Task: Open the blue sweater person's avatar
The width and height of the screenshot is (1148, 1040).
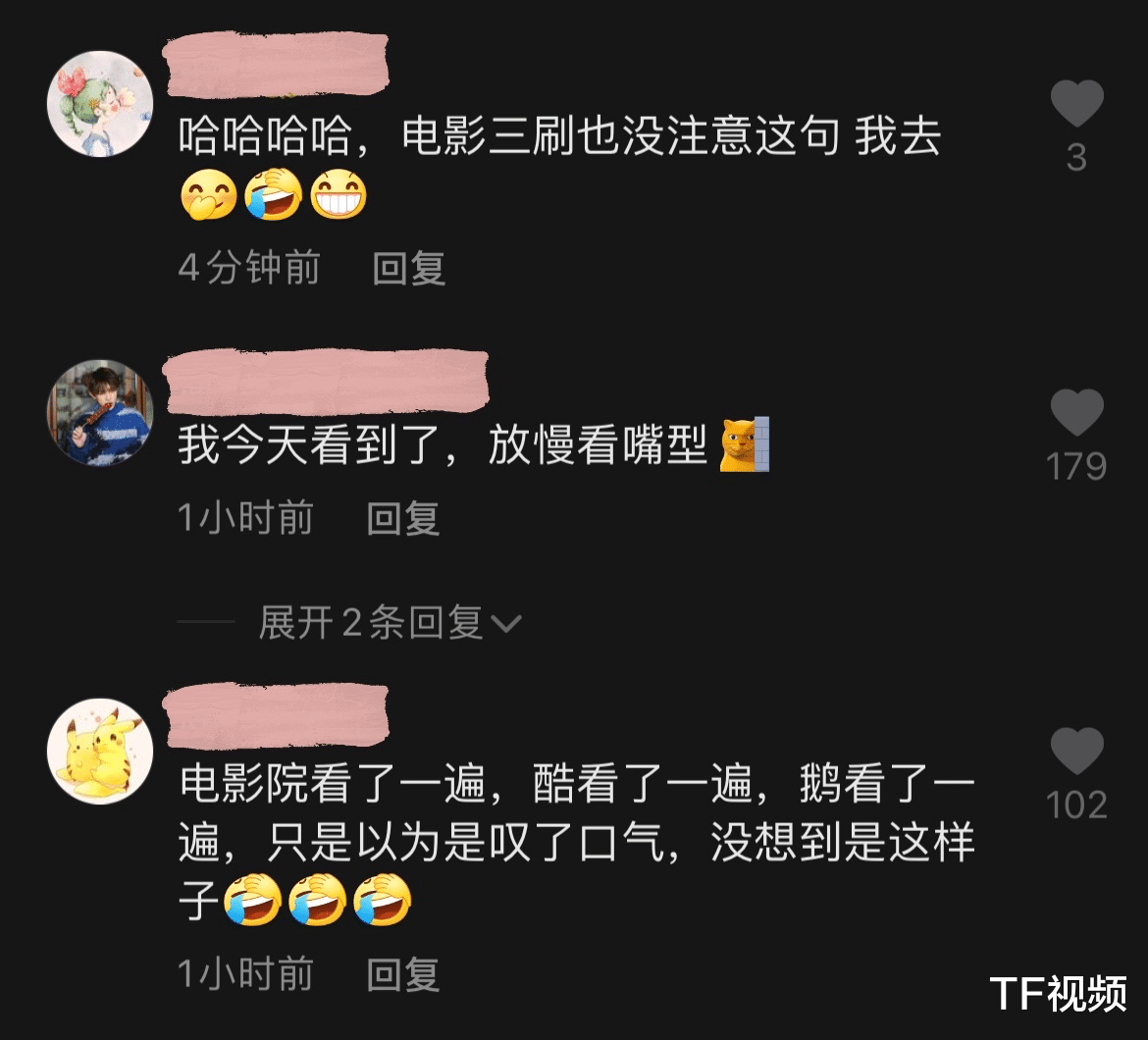Action: pos(100,412)
